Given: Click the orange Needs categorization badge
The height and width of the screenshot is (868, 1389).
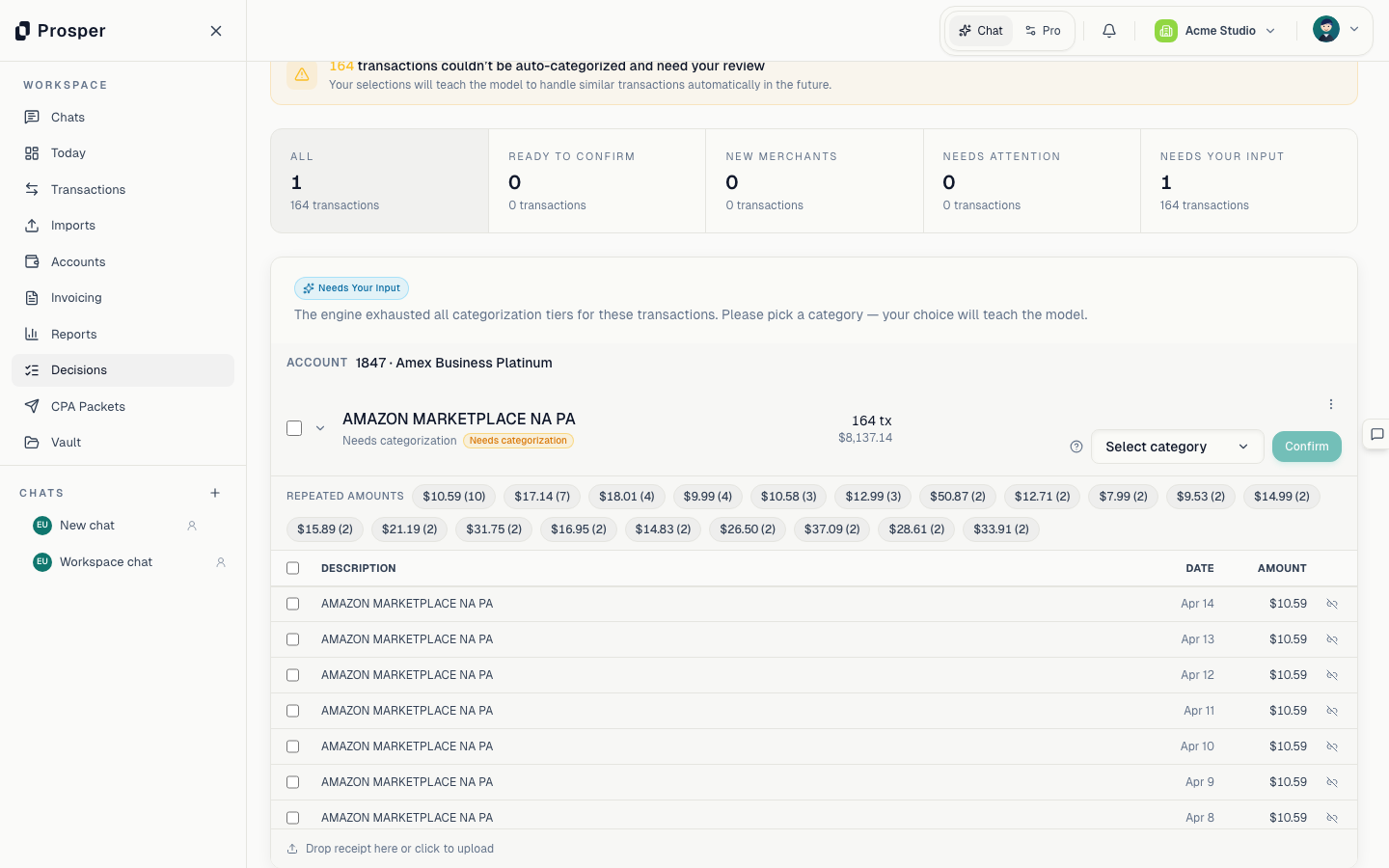Looking at the screenshot, I should [x=519, y=441].
